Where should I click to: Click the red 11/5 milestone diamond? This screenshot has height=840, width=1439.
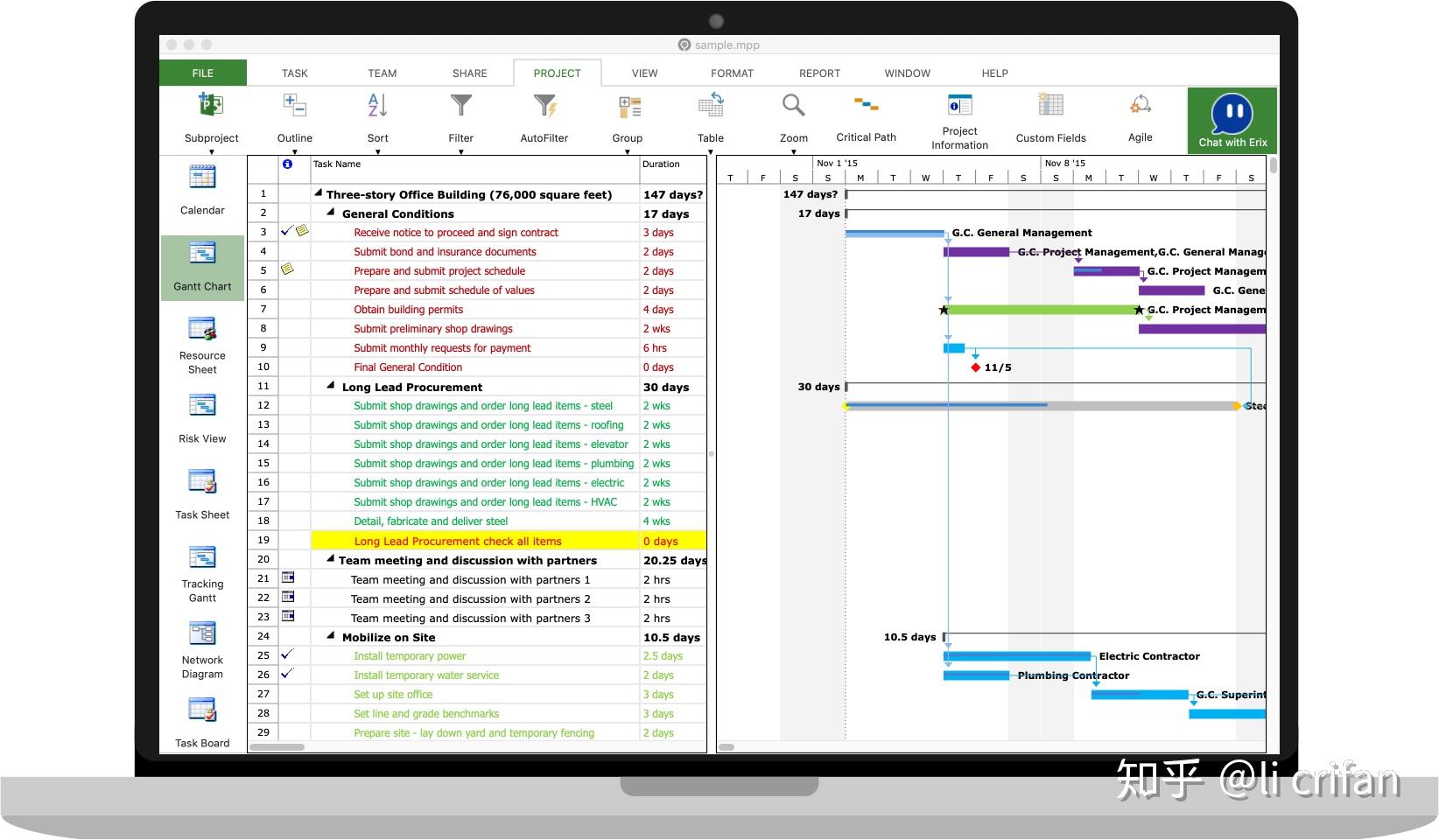(976, 367)
